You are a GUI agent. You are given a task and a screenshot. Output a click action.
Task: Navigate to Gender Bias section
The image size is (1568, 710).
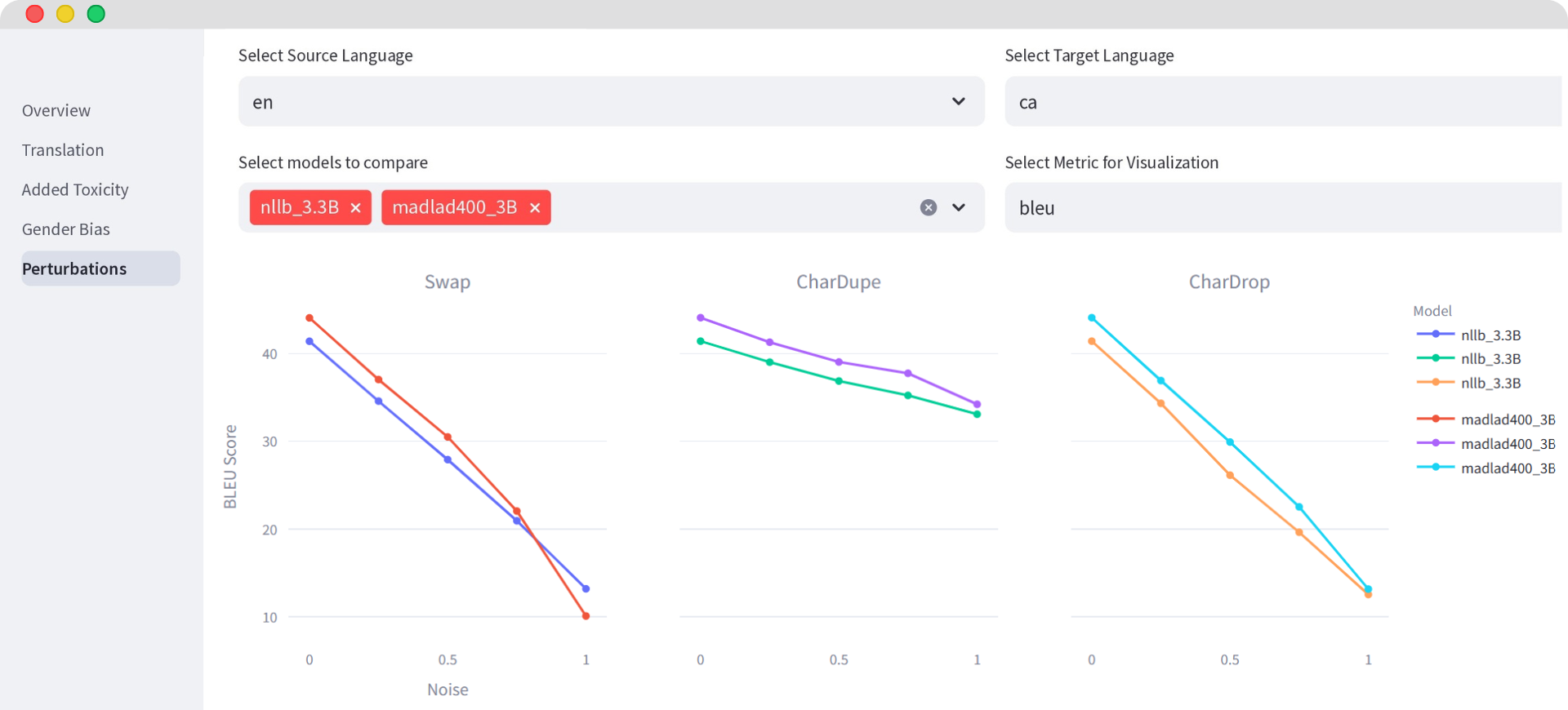pyautogui.click(x=66, y=229)
